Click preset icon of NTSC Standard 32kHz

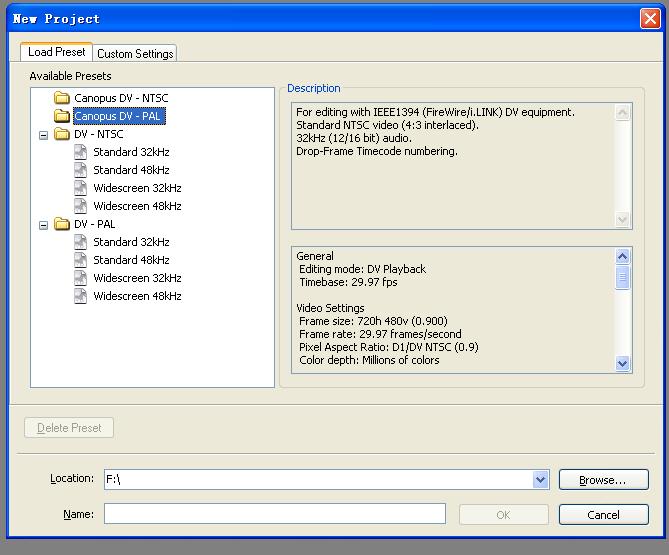[80, 152]
